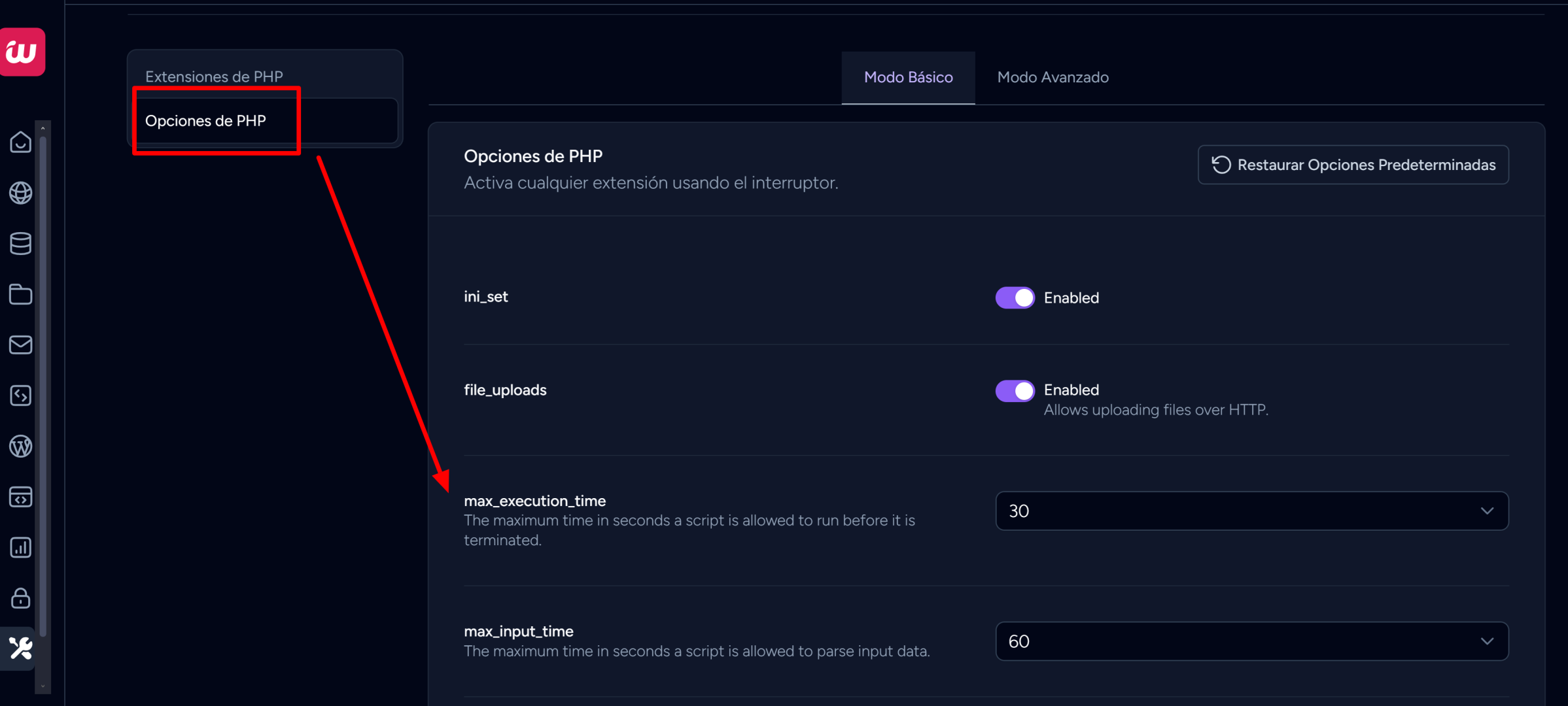Click the security padlock icon
1568x706 pixels.
coord(20,598)
